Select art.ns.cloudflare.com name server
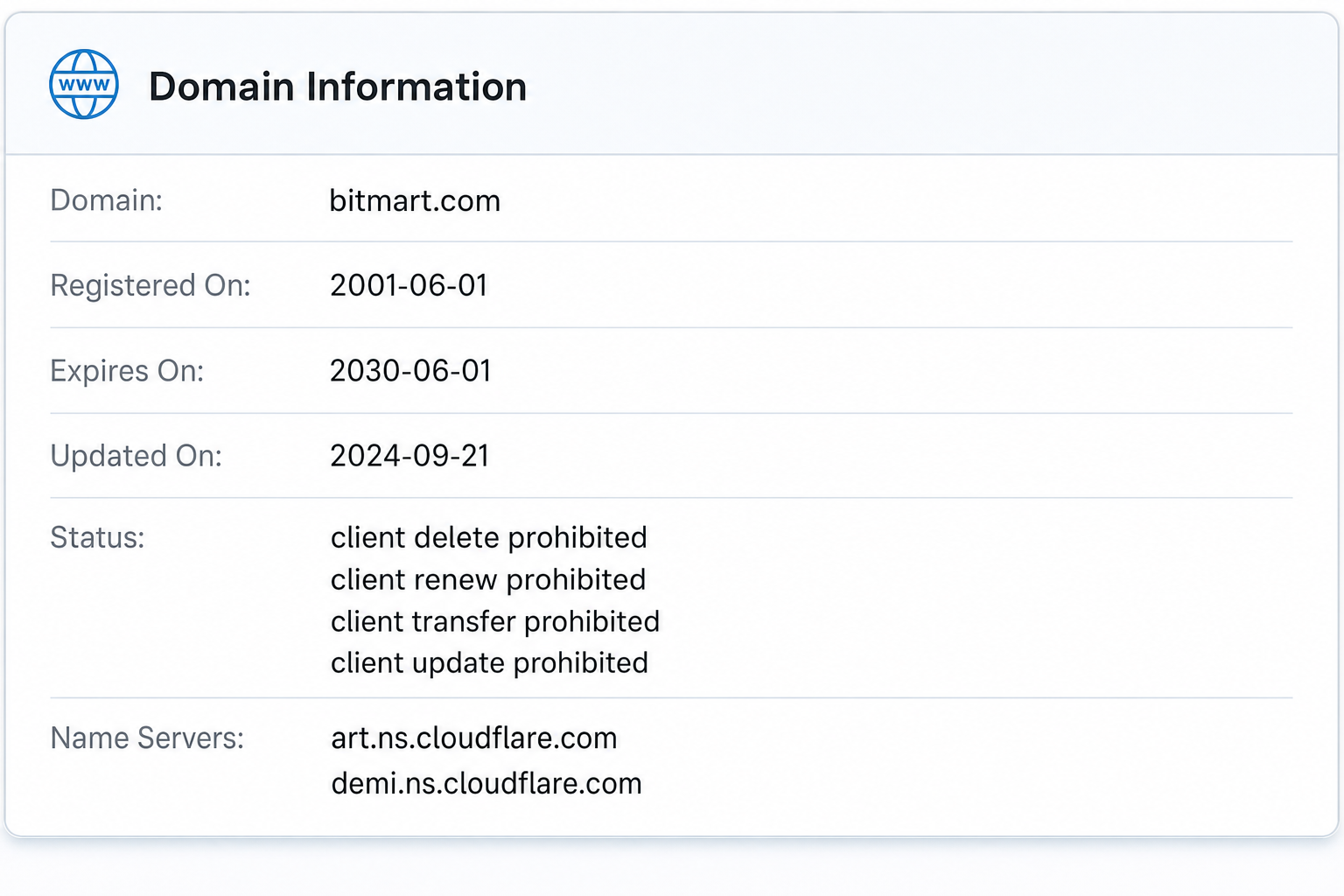 pos(474,738)
